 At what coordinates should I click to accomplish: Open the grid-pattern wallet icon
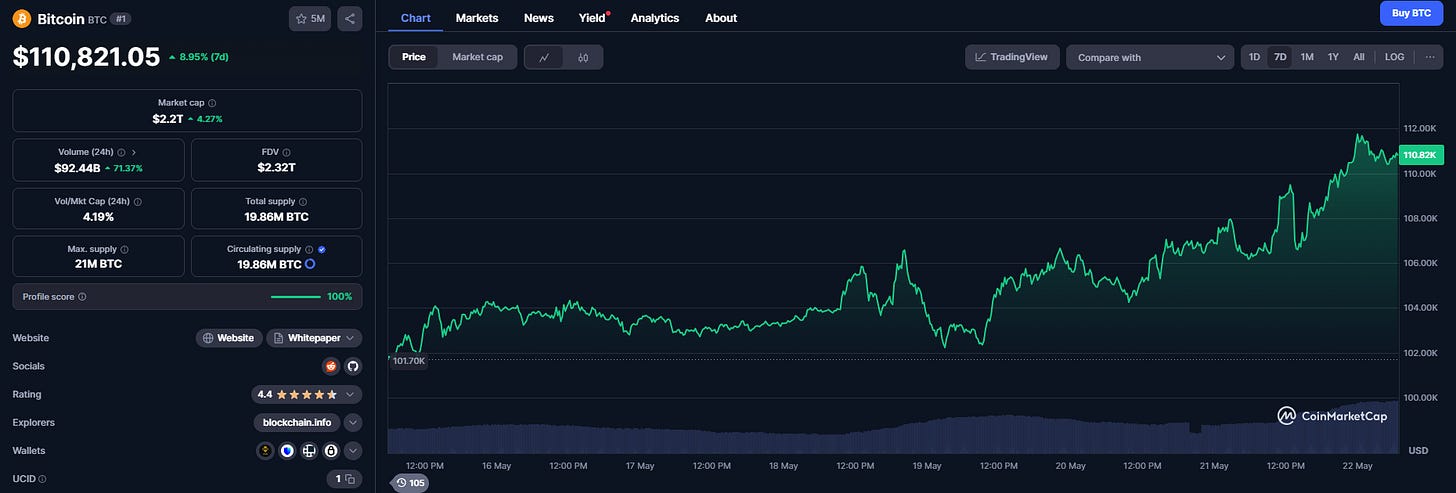pyautogui.click(x=309, y=451)
